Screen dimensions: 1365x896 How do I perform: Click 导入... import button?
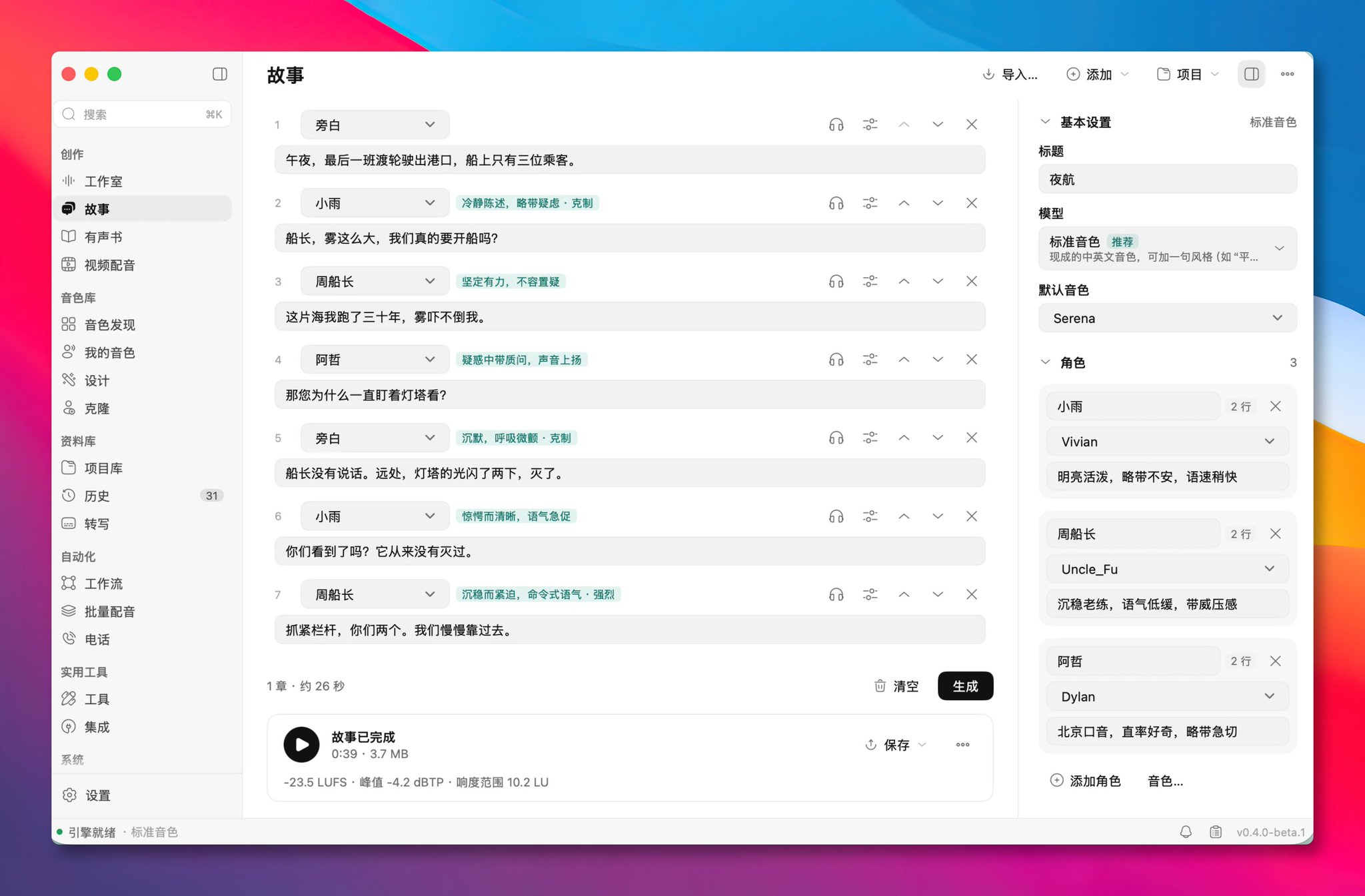coord(1010,74)
